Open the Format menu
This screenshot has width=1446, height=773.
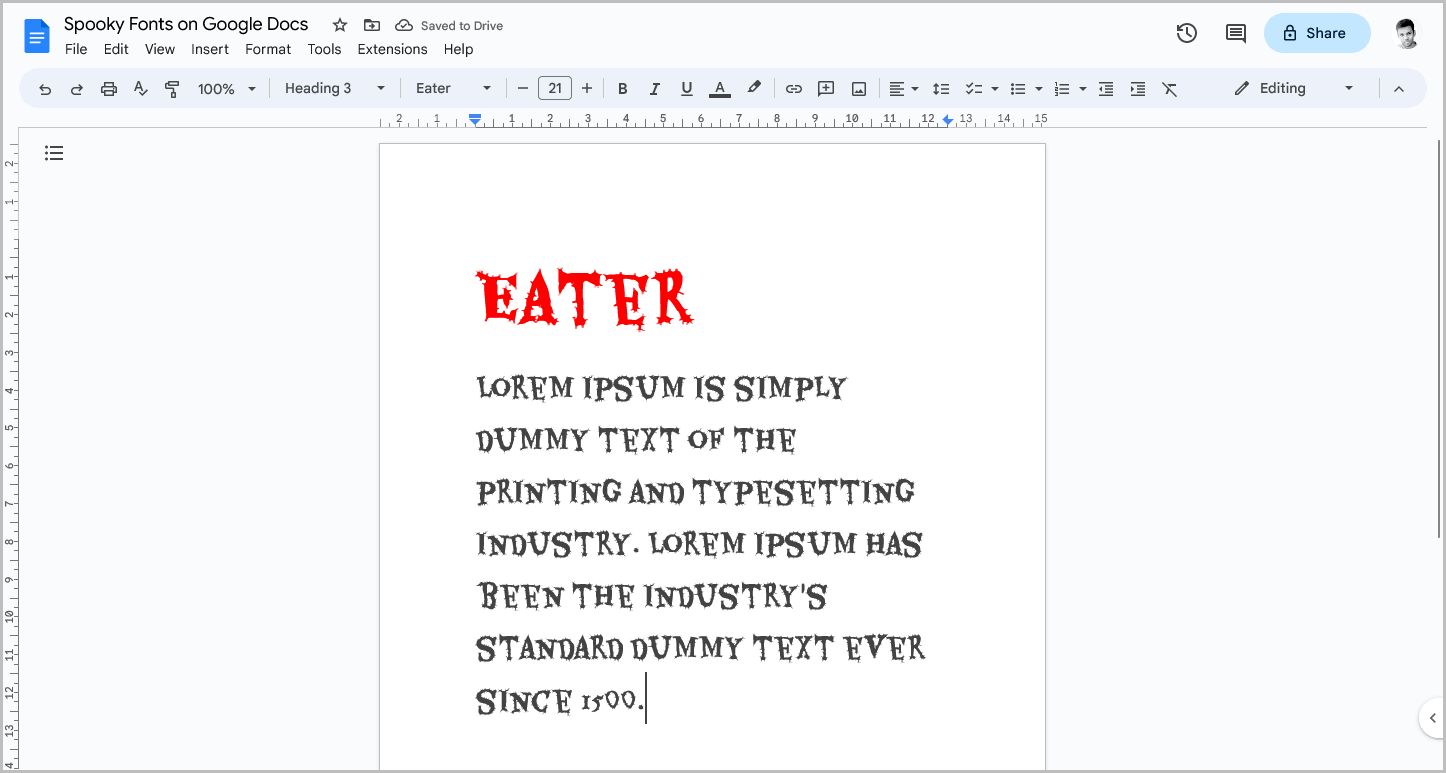click(x=268, y=49)
